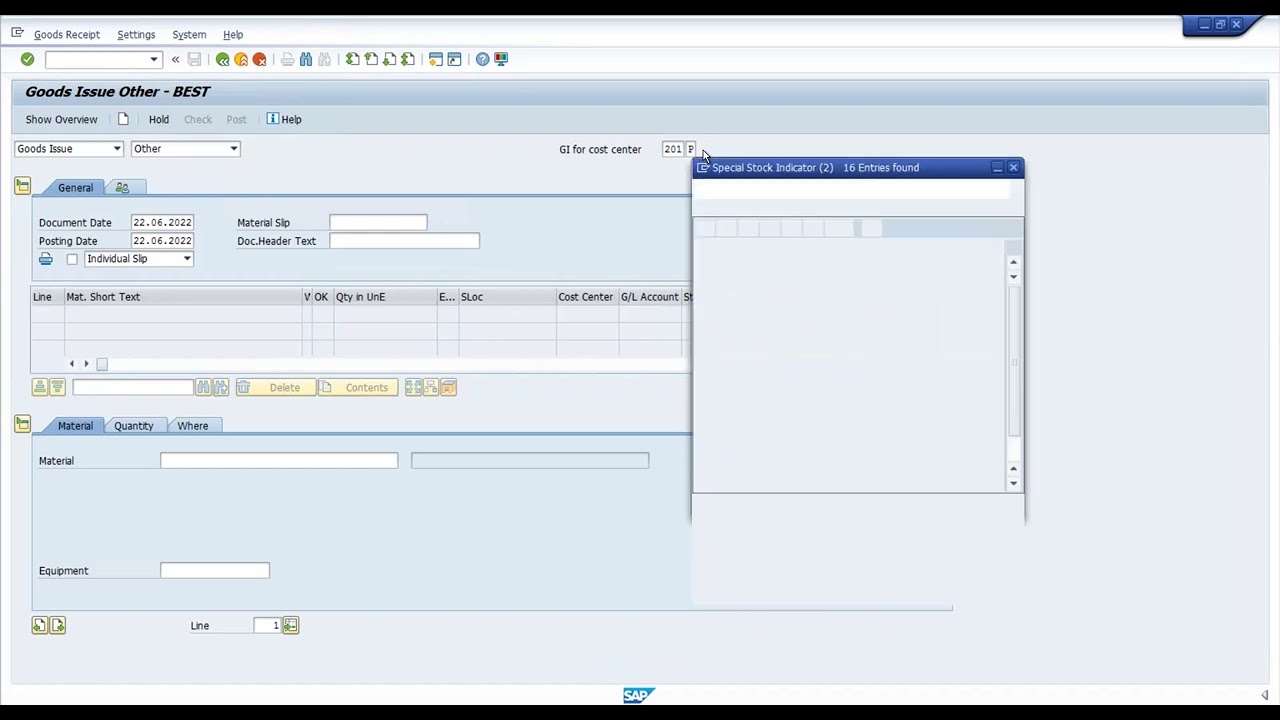
Task: Click the Find Next binoculars icon
Action: pos(324,59)
